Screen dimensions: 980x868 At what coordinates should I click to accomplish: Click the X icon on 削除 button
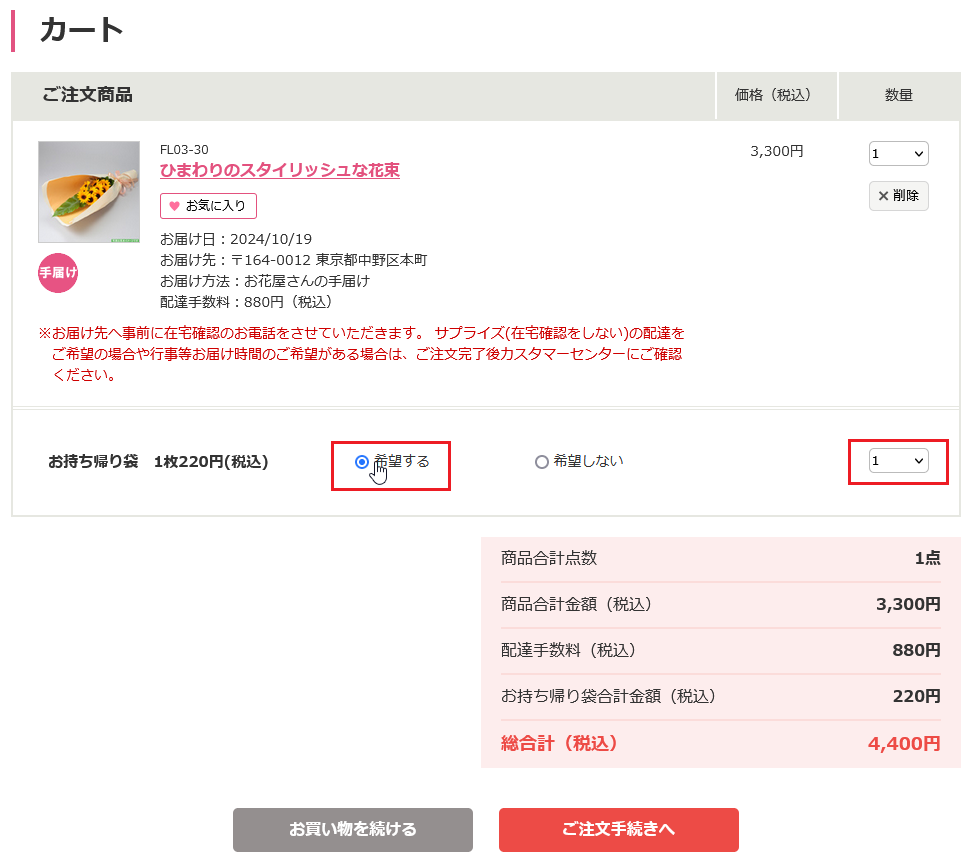[883, 196]
